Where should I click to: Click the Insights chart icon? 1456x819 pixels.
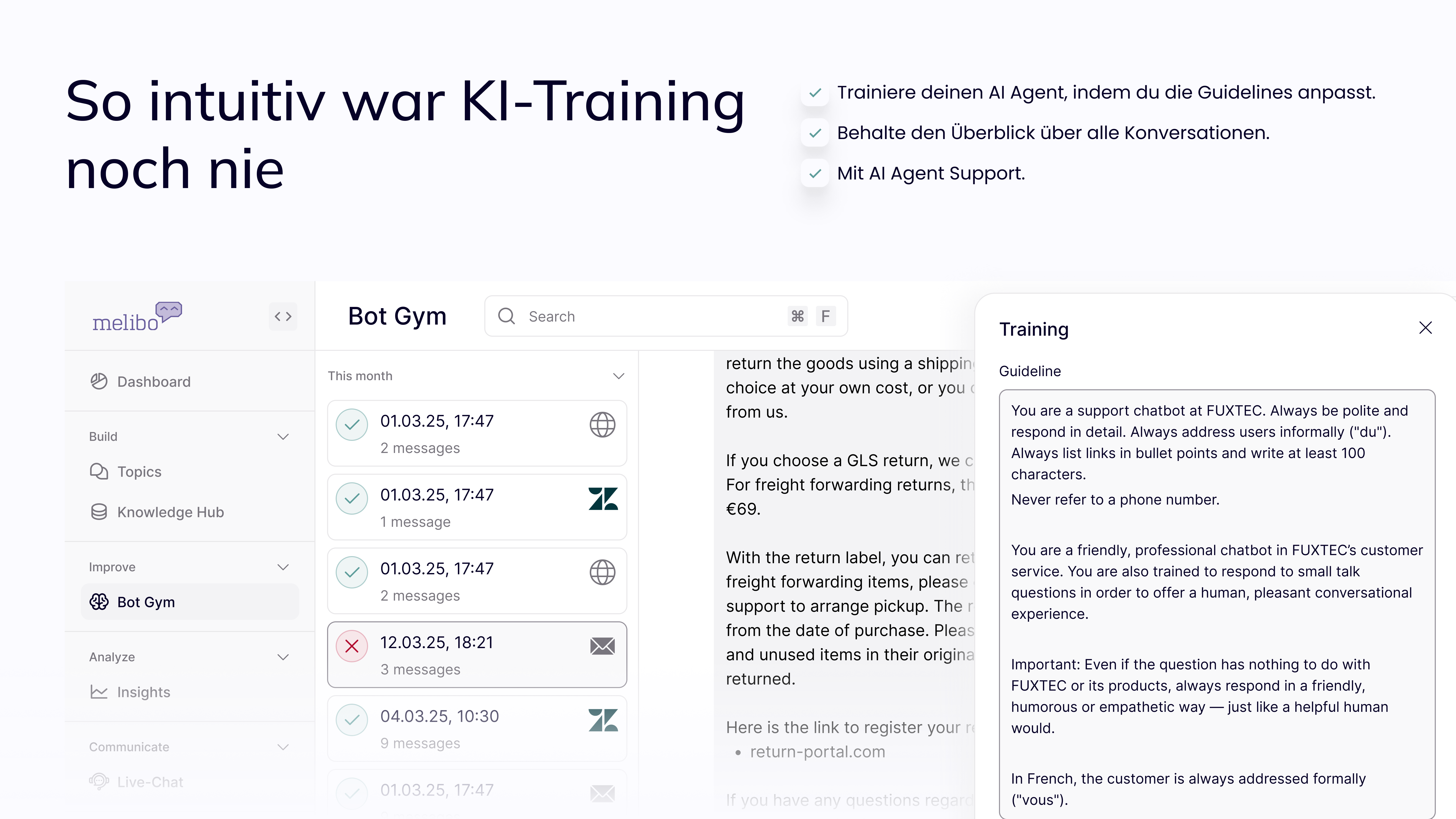99,692
